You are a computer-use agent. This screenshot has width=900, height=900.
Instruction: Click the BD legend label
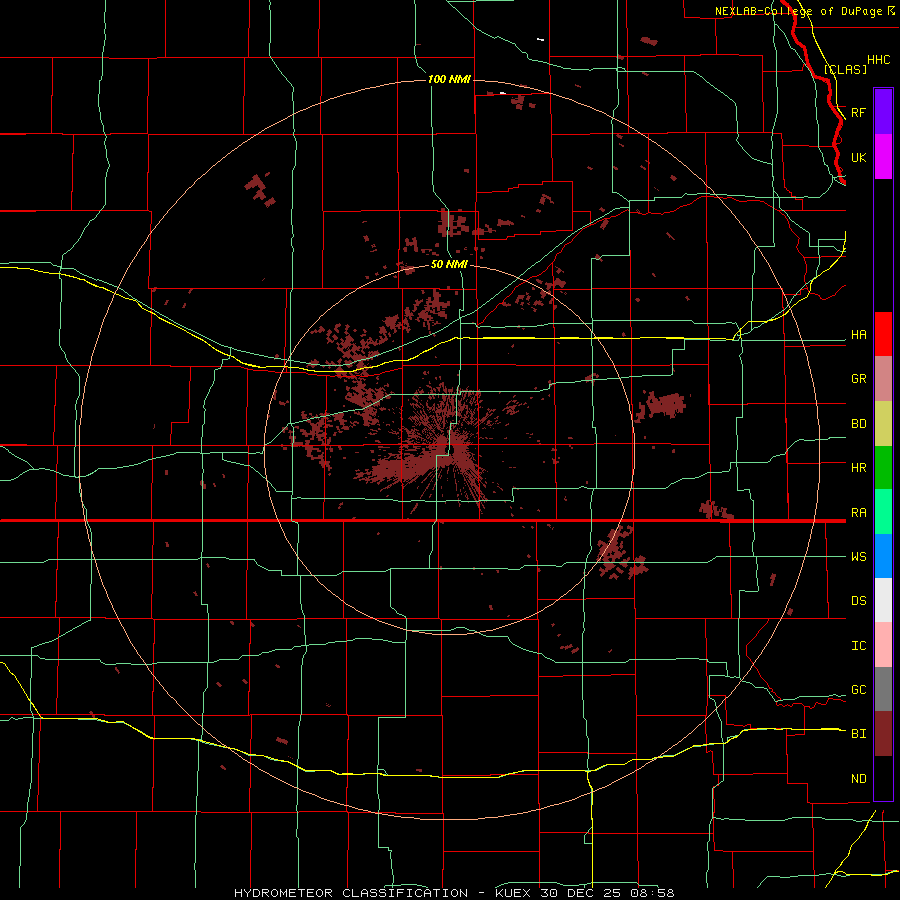pos(859,424)
